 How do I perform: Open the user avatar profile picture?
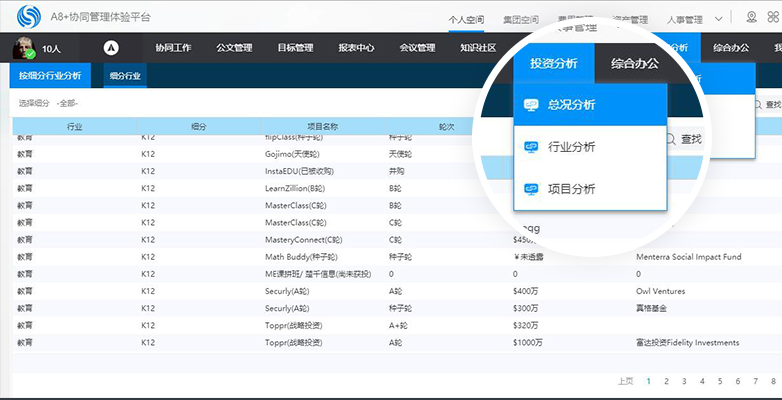(x=23, y=48)
